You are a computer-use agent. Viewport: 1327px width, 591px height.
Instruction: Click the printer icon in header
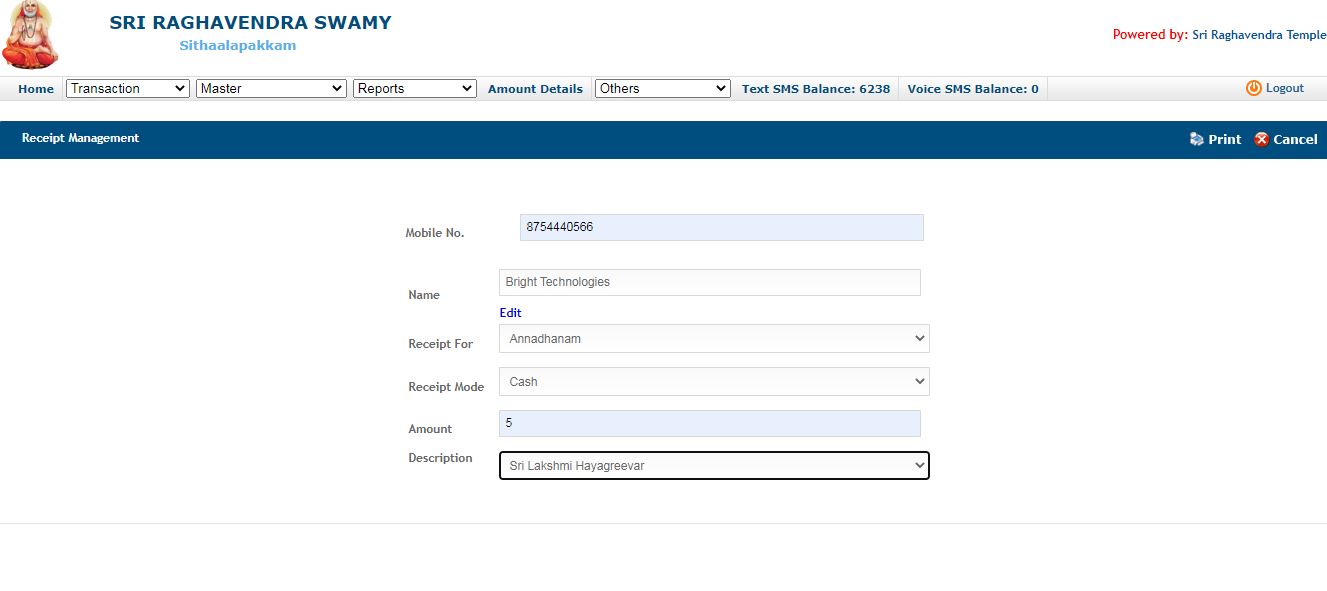point(1196,139)
